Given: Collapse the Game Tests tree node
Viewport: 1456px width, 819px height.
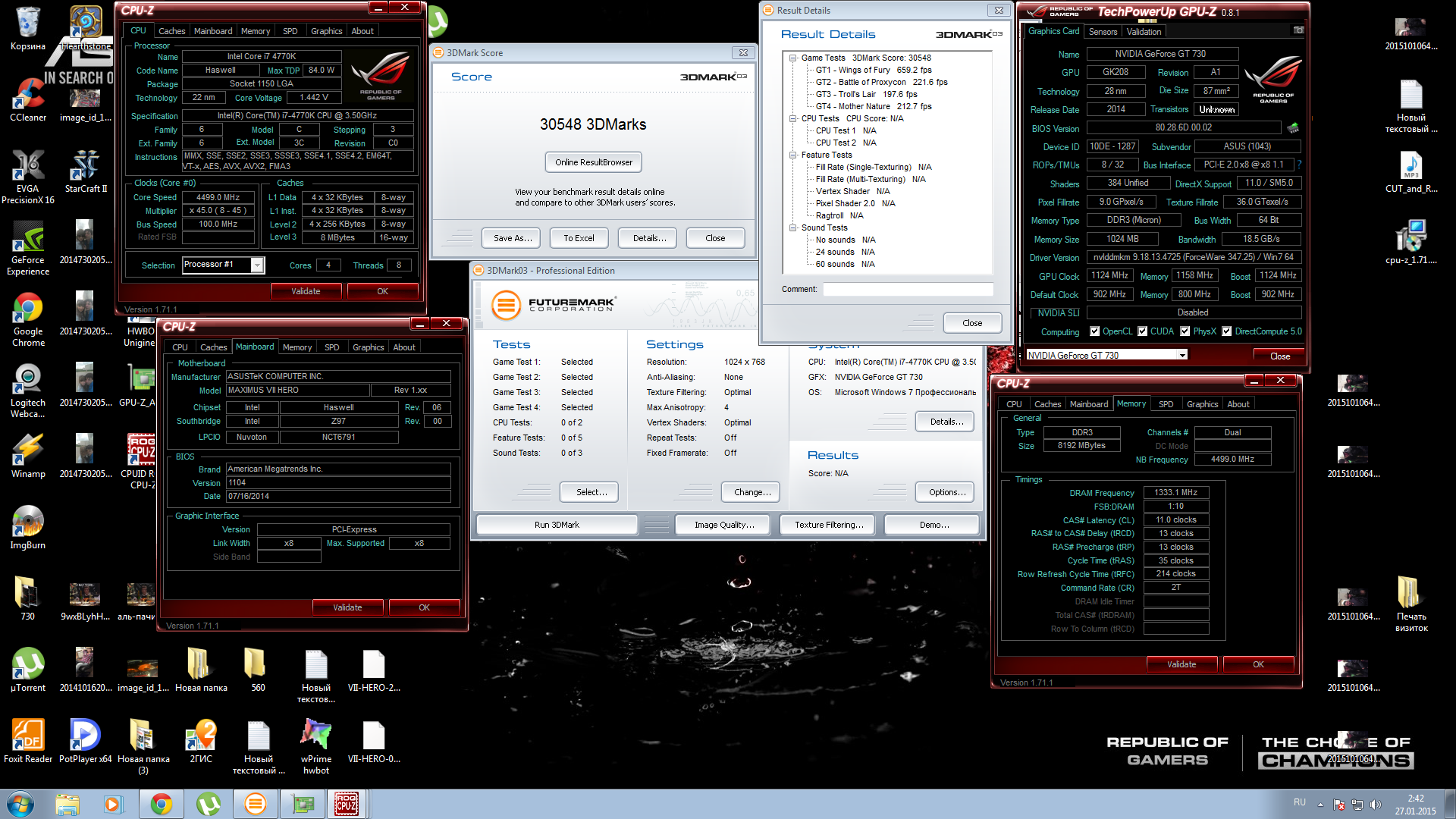Looking at the screenshot, I should 792,58.
